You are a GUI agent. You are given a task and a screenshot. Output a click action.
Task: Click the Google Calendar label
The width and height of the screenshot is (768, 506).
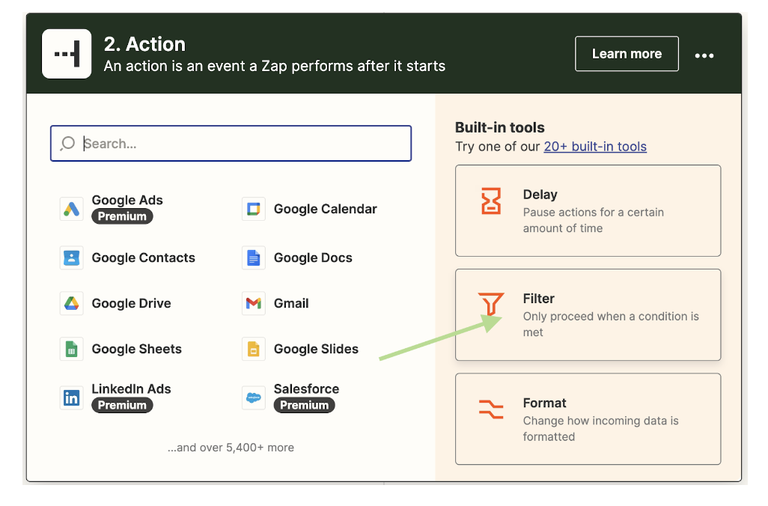325,209
